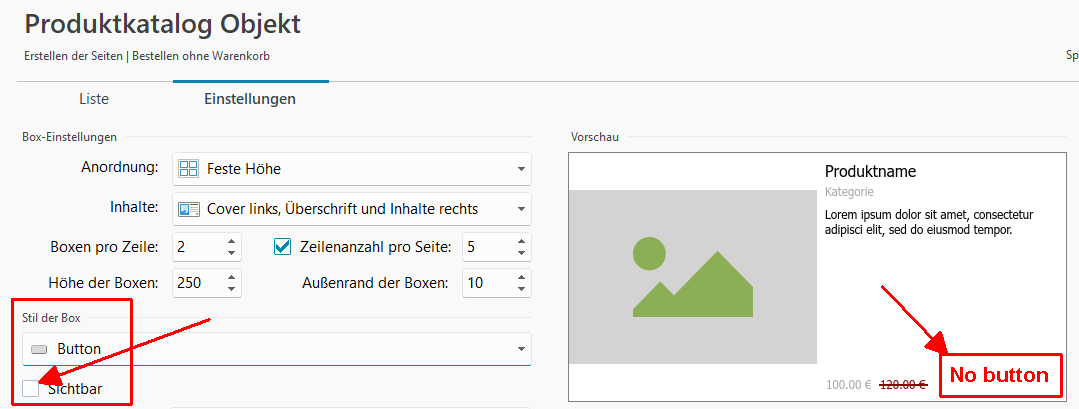Switch to the Liste tab
This screenshot has width=1079, height=409.
[94, 99]
